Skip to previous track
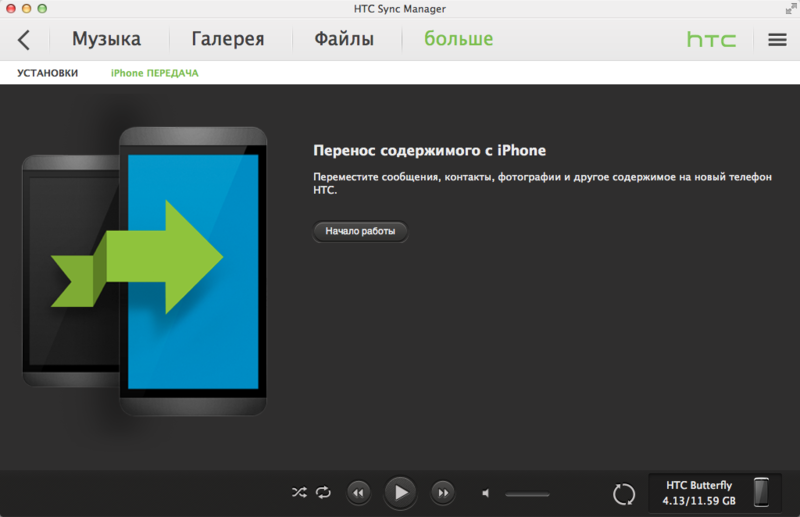 [359, 493]
